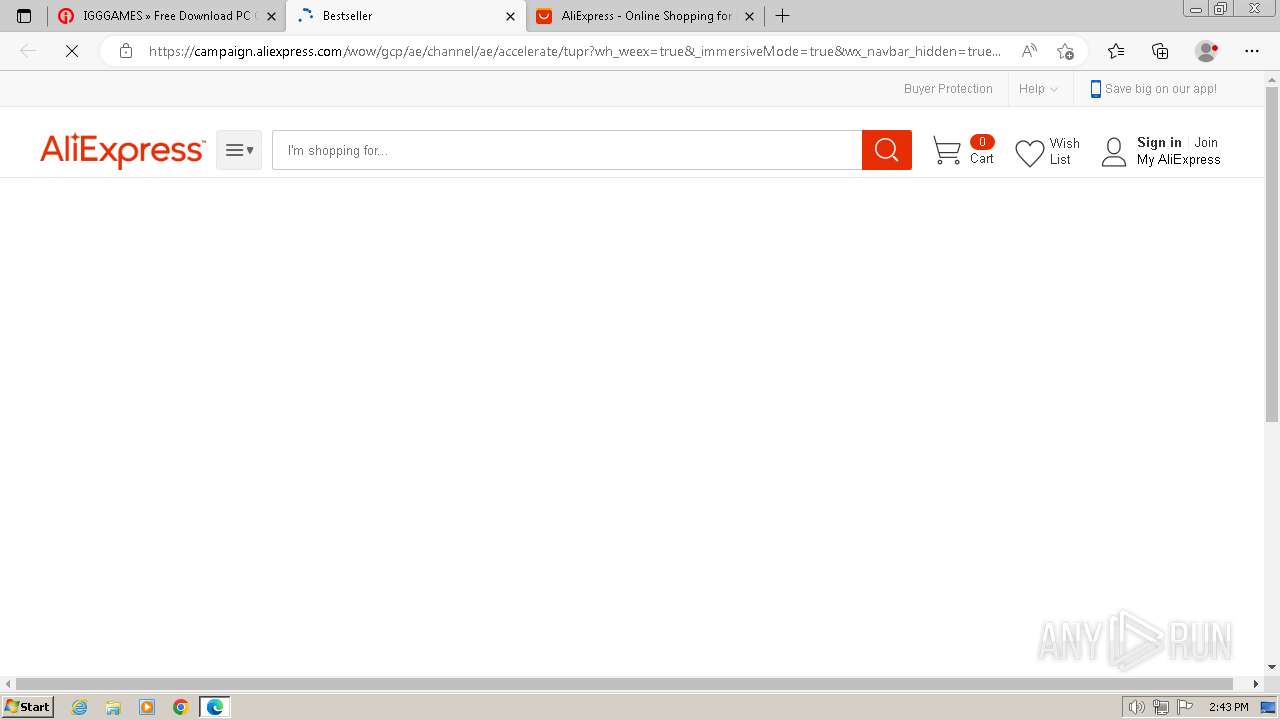The height and width of the screenshot is (720, 1280).
Task: Open the media player taskbar icon
Action: (x=147, y=707)
